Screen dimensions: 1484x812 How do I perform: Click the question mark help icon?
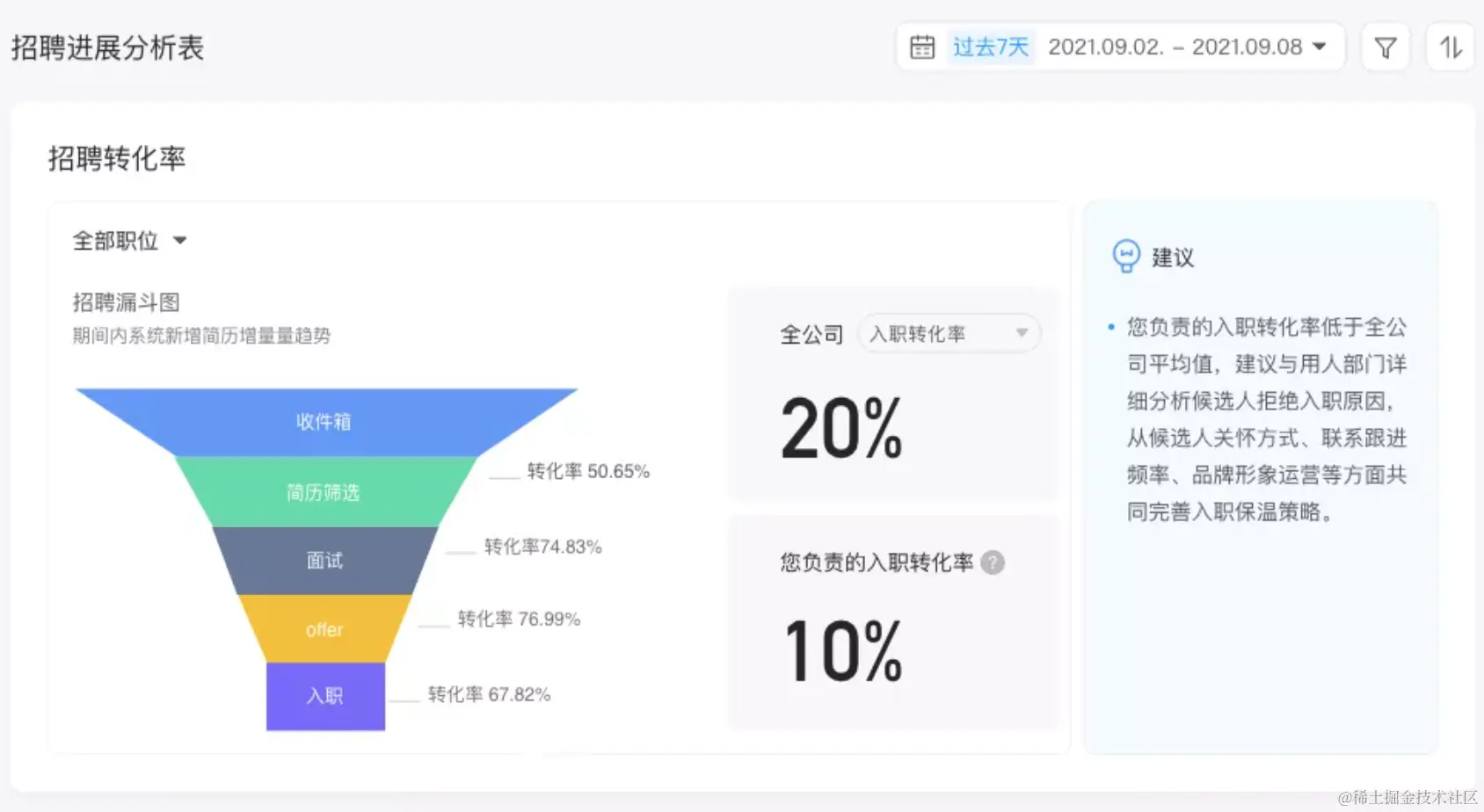pos(993,562)
